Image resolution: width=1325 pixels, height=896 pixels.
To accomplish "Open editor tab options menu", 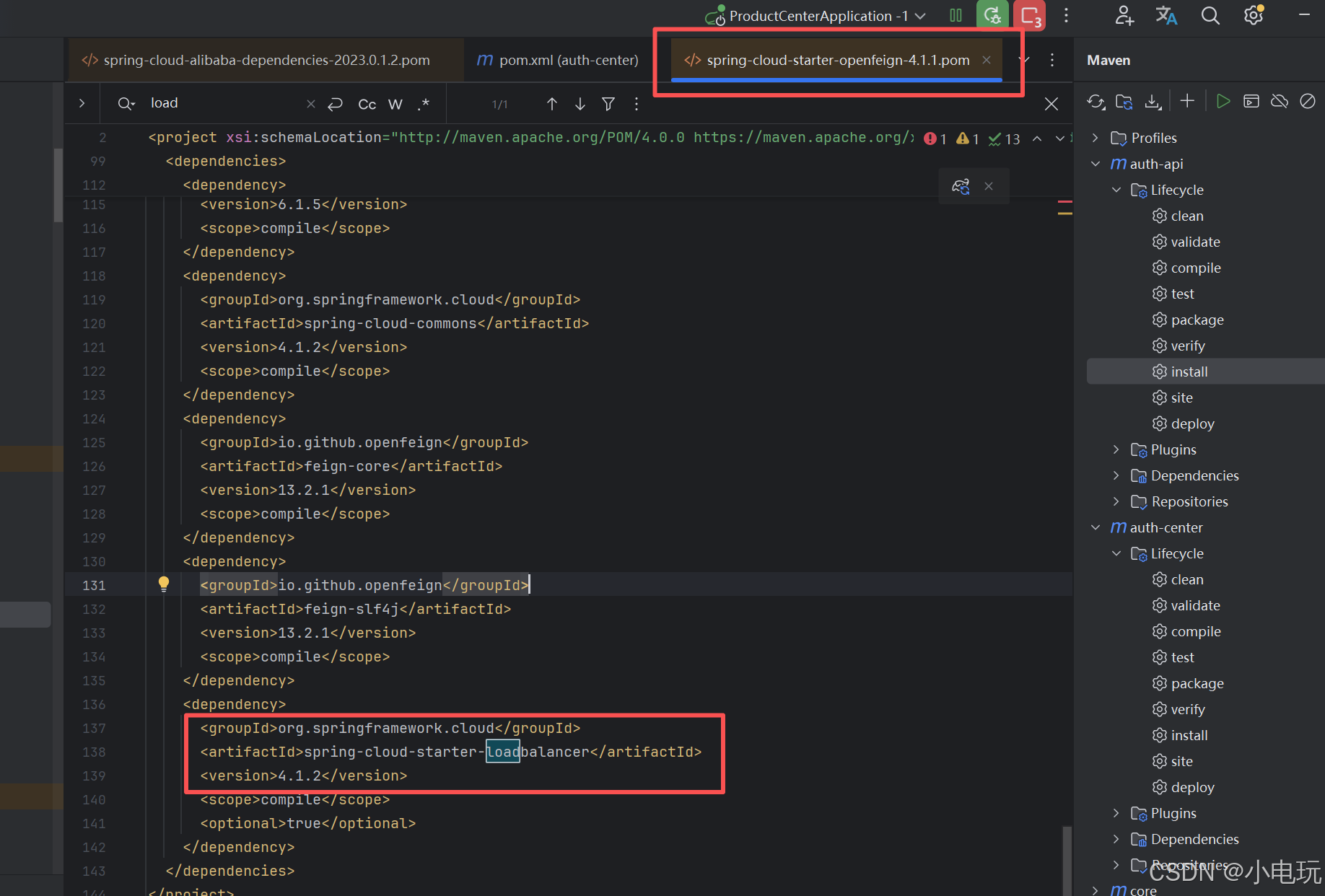I will pos(1052,60).
